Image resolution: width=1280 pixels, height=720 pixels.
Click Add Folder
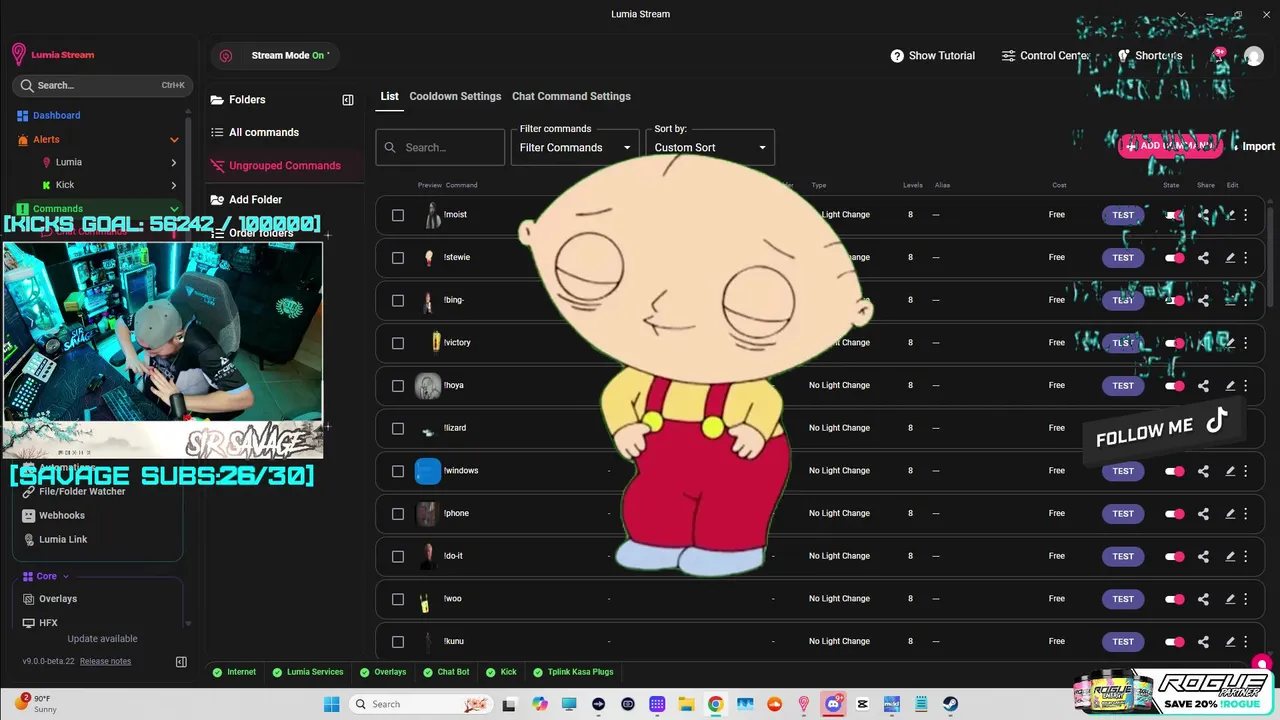pyautogui.click(x=247, y=199)
